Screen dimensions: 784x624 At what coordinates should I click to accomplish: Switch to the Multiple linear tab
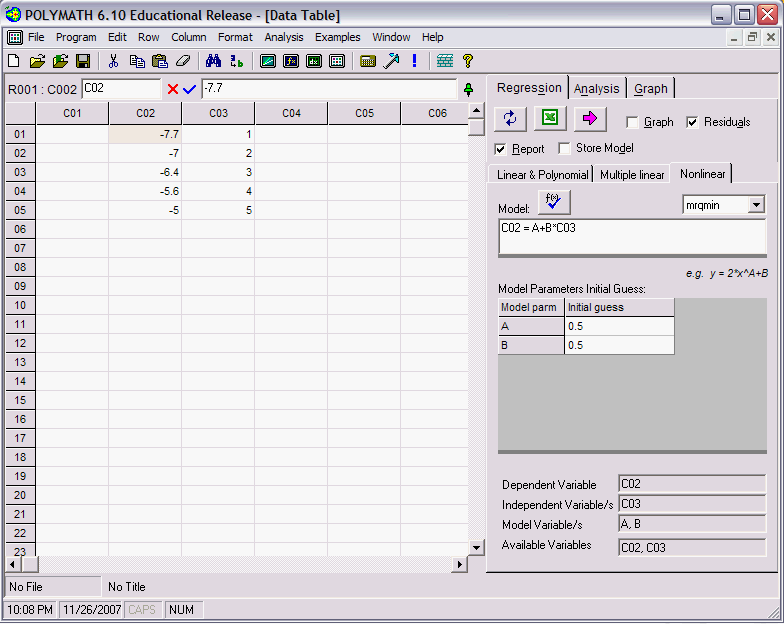(x=632, y=175)
